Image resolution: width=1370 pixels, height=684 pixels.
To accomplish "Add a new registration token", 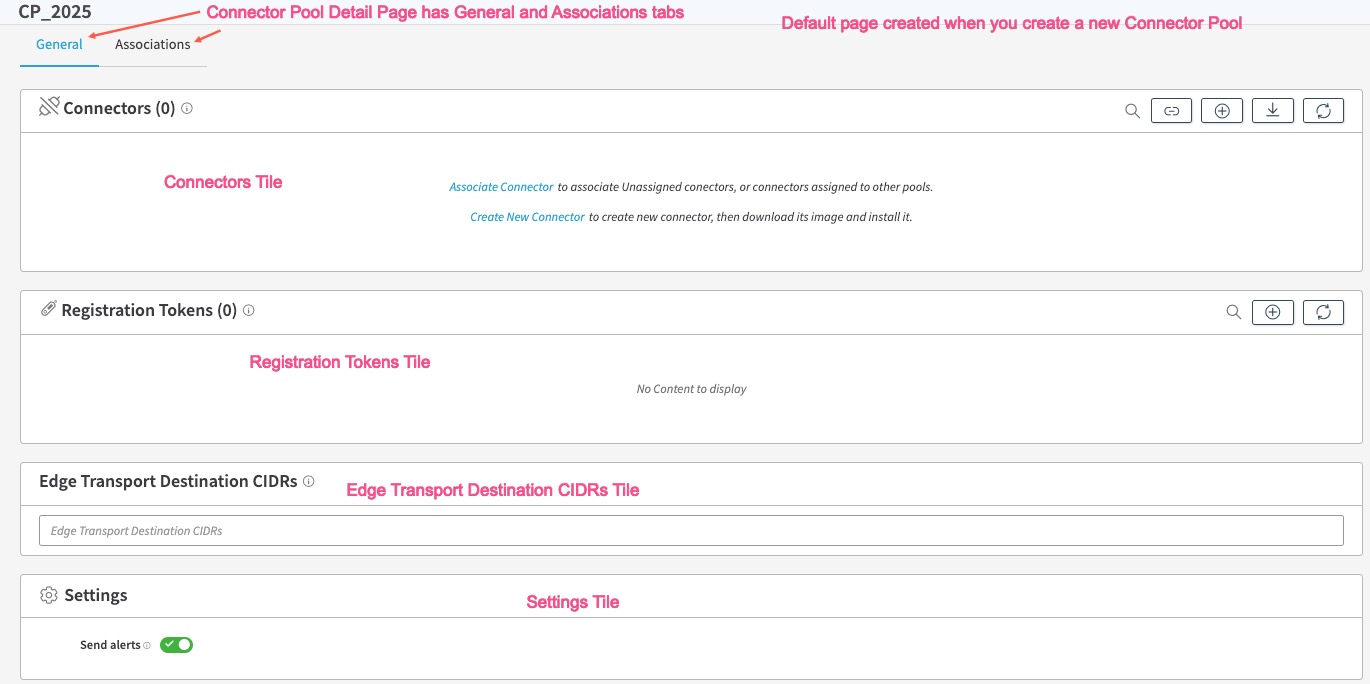I will coord(1272,312).
